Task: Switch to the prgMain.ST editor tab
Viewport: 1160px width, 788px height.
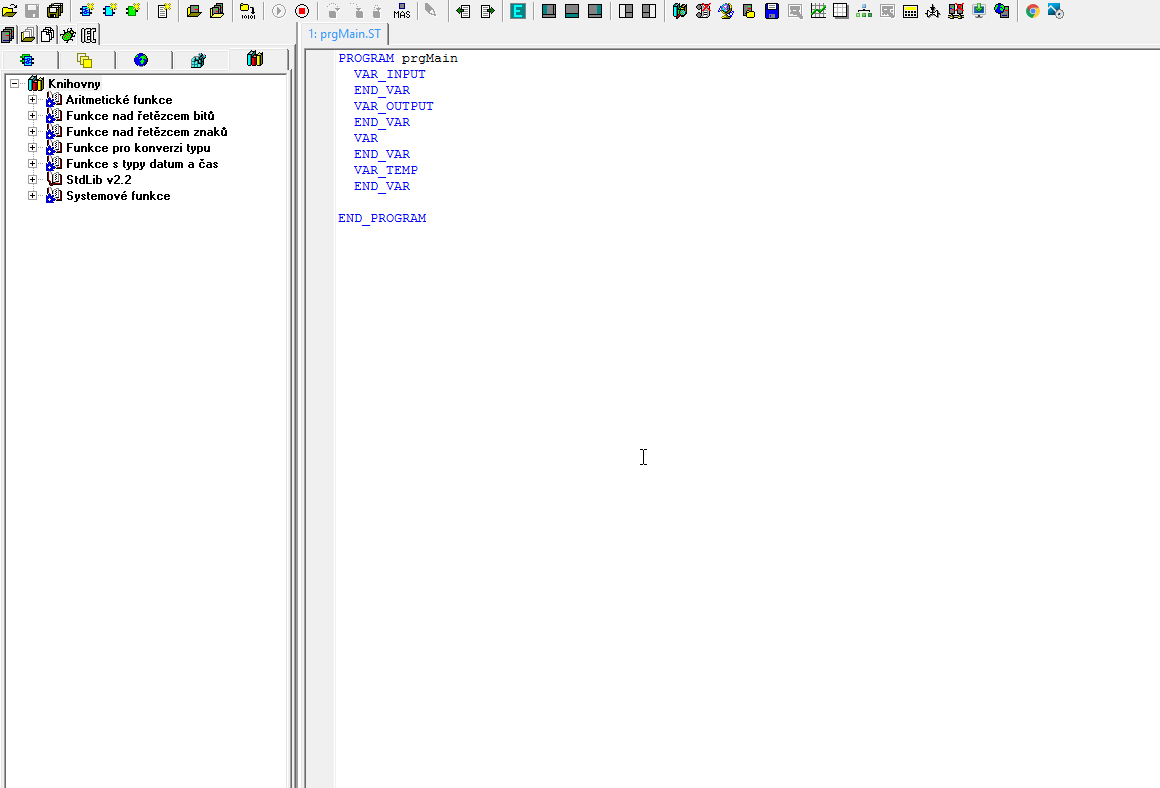Action: (344, 34)
